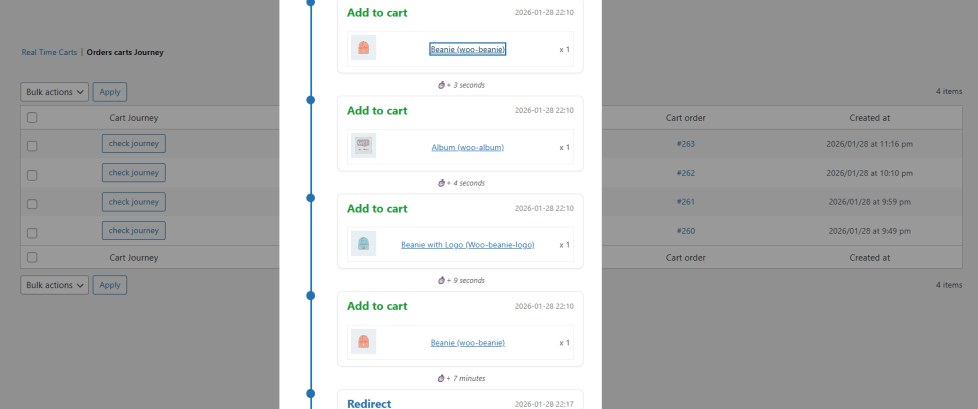Click the stopwatch icon beside '+ 9 seconds'

(442, 280)
